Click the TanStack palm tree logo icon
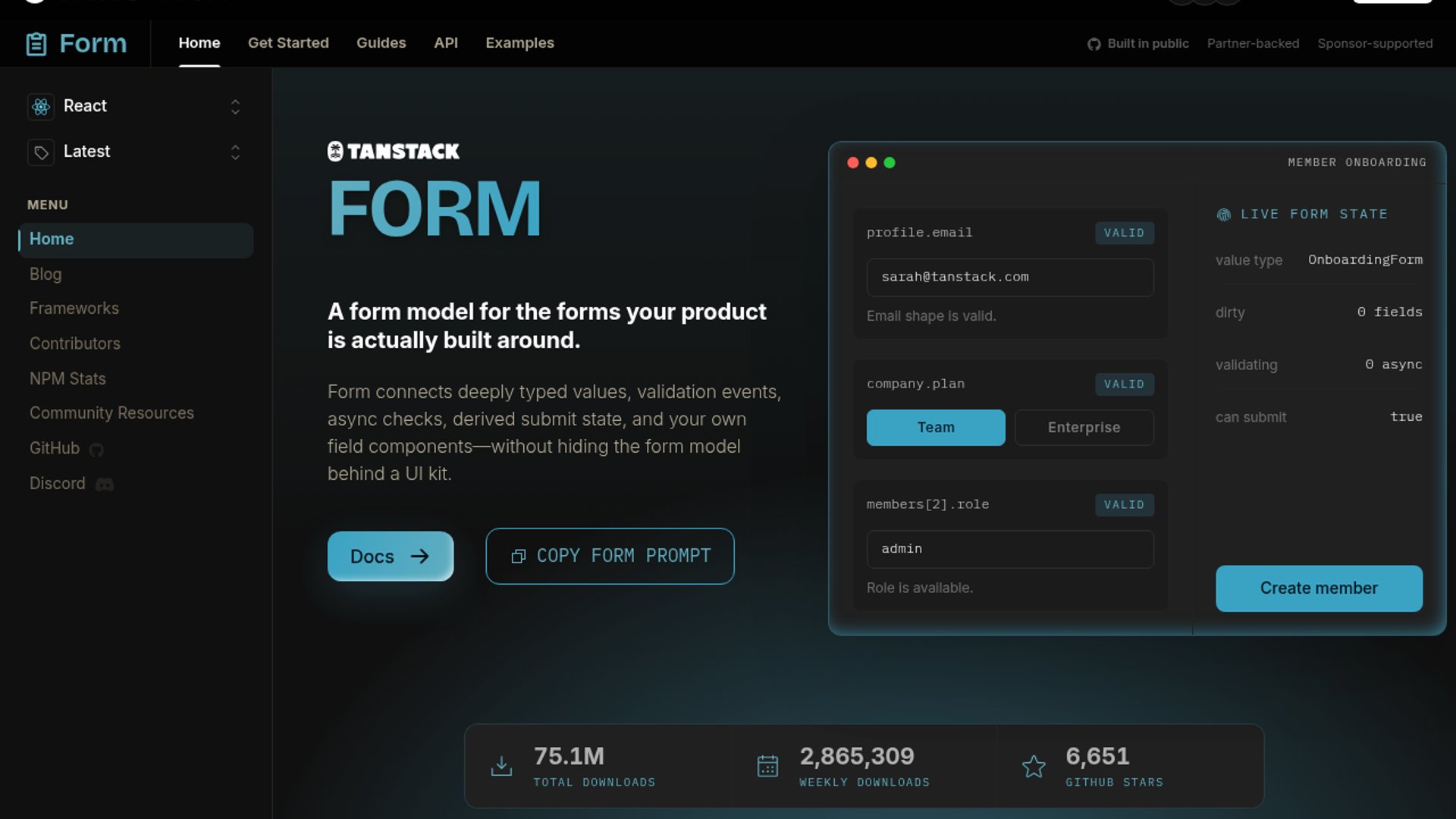The image size is (1456, 819). click(335, 152)
